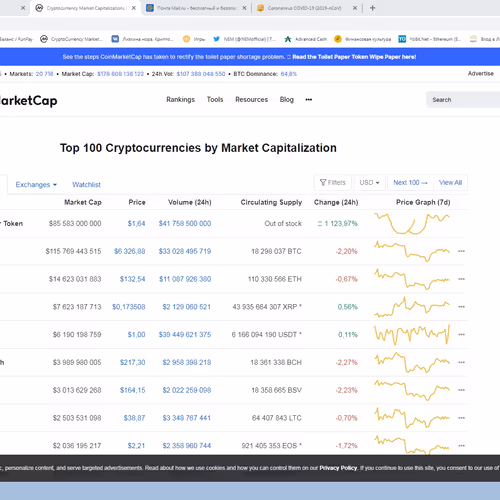Image resolution: width=500 pixels, height=500 pixels.
Task: Close the Coronavirus COVID-19 tab
Action: [355, 8]
